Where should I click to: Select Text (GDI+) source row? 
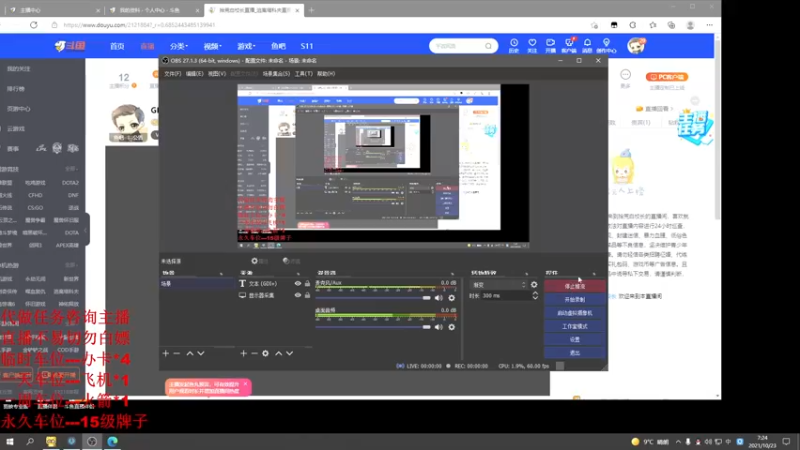pyautogui.click(x=274, y=284)
